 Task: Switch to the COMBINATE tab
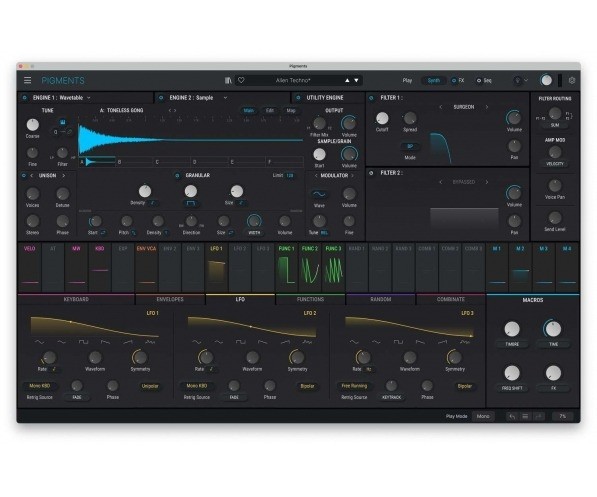[451, 299]
